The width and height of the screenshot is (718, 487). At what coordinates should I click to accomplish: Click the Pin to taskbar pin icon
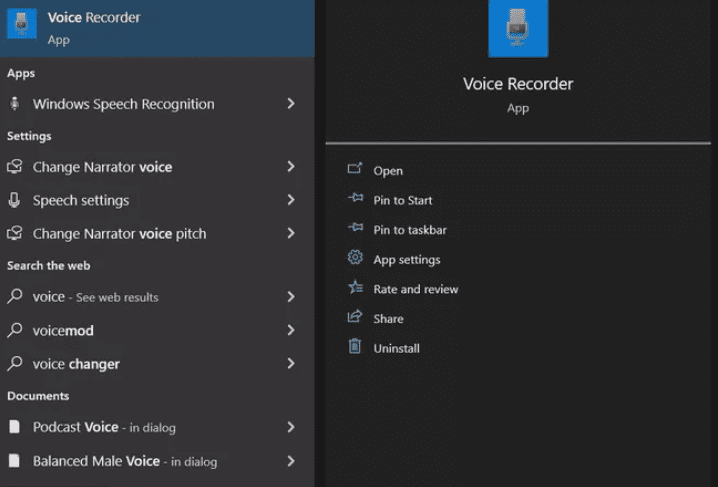(355, 229)
